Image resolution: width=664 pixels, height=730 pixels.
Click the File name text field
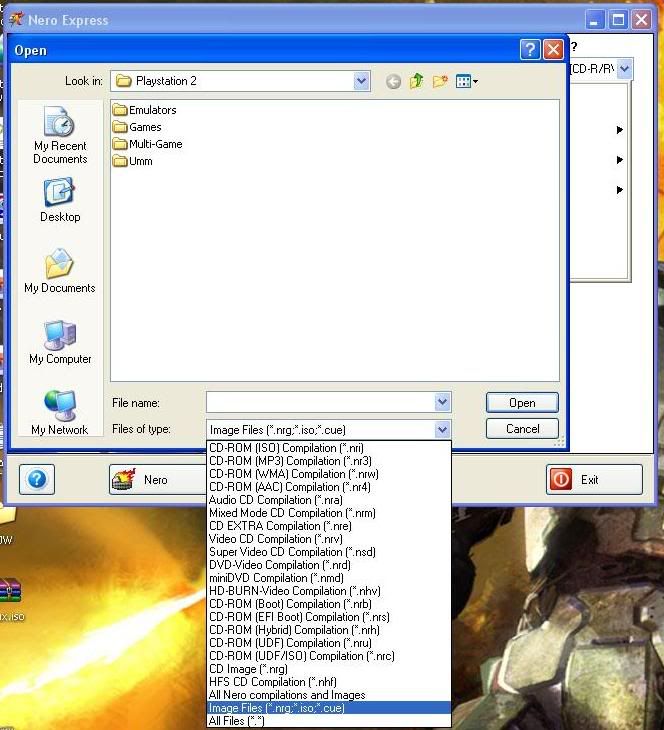(x=320, y=402)
